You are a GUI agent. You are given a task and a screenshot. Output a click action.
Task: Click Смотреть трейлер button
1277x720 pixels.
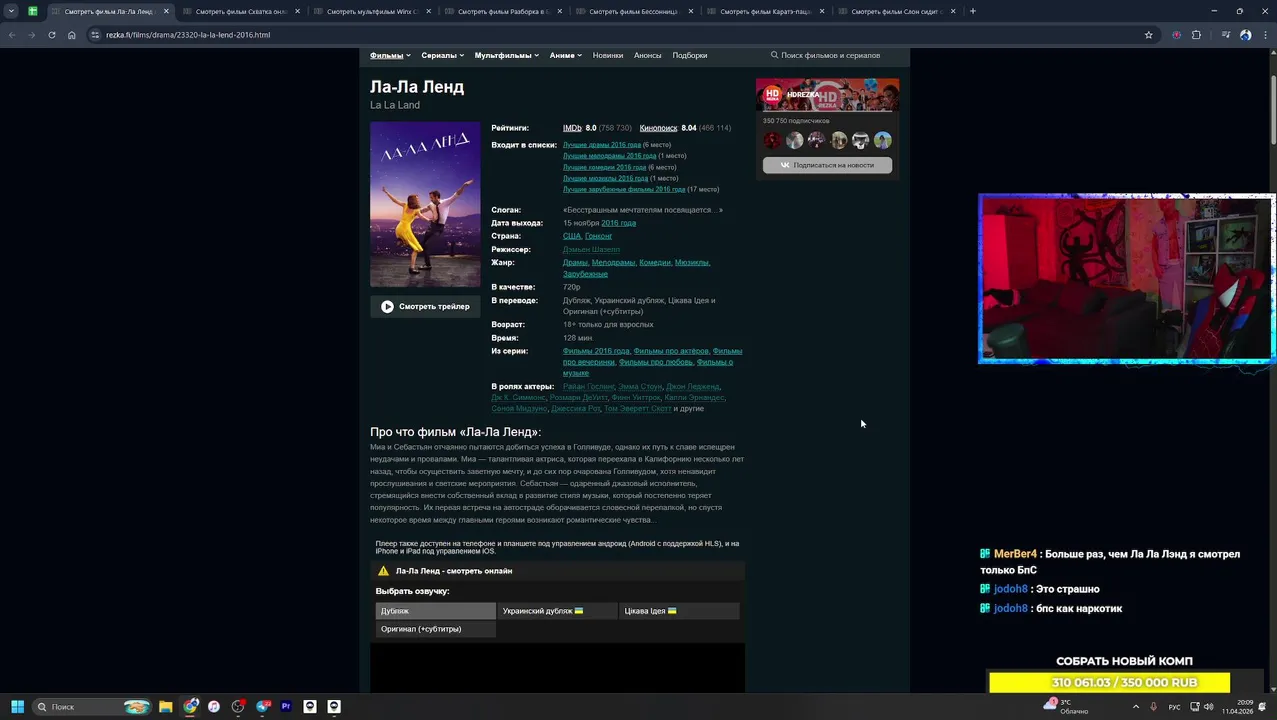(x=425, y=307)
